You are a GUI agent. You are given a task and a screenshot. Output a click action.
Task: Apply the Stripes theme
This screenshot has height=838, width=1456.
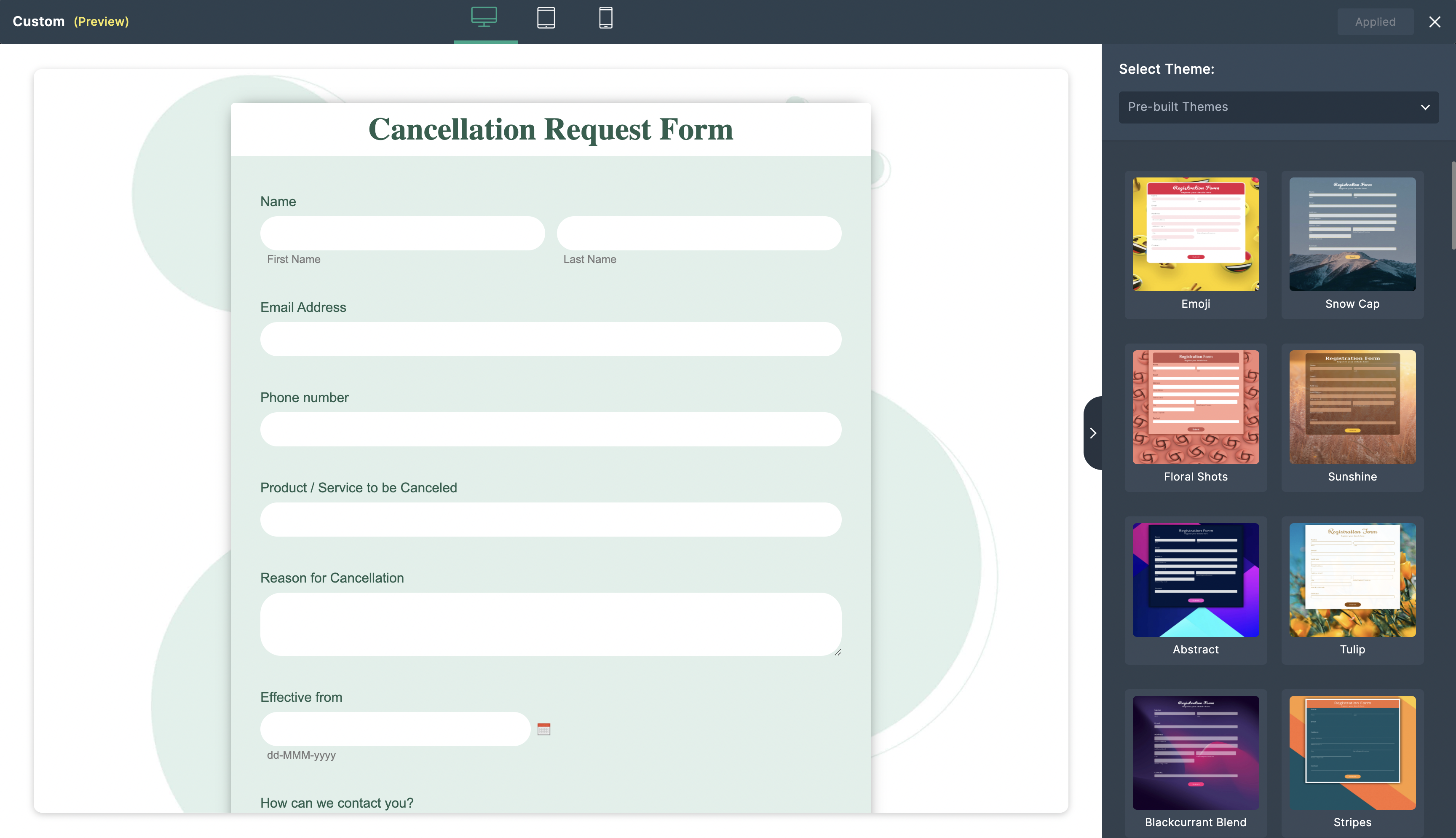click(x=1352, y=752)
